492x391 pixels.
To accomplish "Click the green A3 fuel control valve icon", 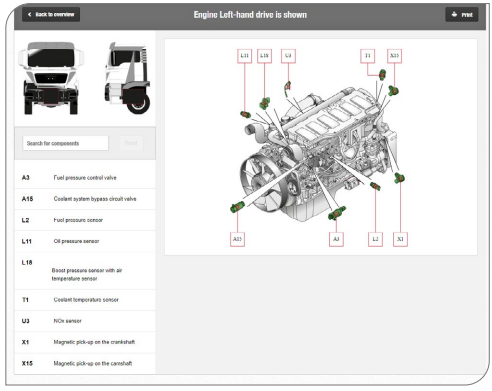I will pos(337,213).
